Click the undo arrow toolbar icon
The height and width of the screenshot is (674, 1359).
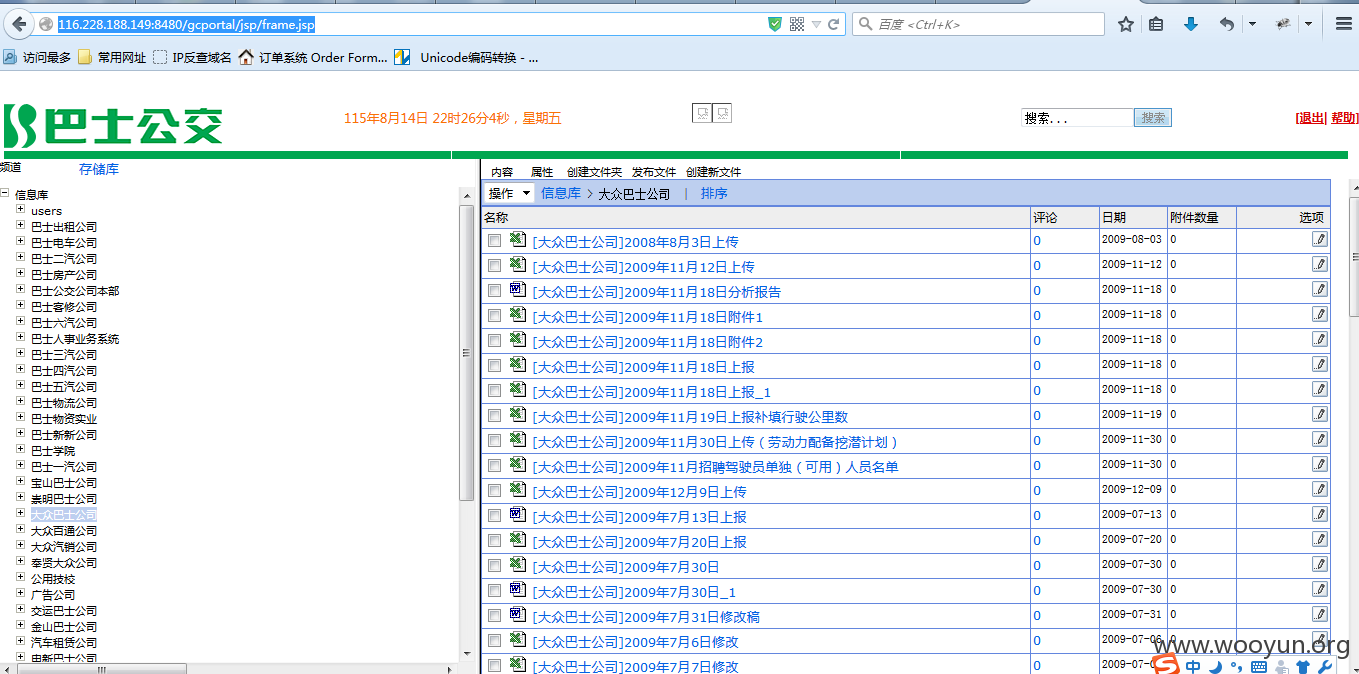(x=1227, y=24)
